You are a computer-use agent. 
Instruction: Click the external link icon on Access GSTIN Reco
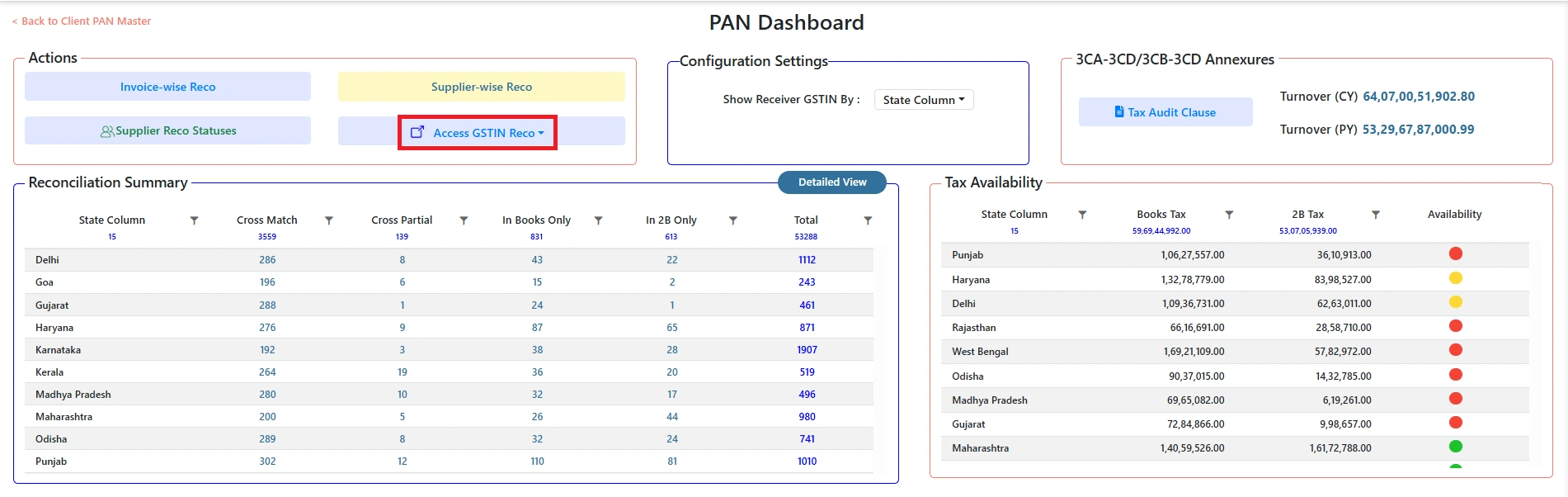417,132
